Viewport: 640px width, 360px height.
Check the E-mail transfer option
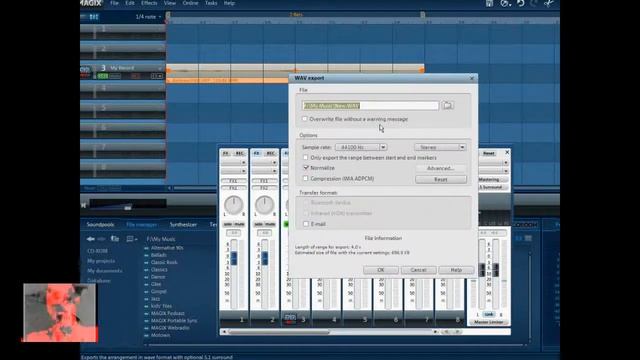(305, 224)
